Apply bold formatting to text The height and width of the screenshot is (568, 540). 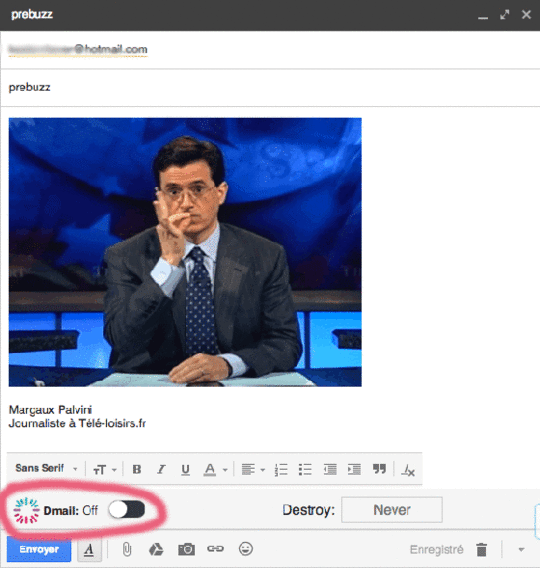tap(137, 469)
